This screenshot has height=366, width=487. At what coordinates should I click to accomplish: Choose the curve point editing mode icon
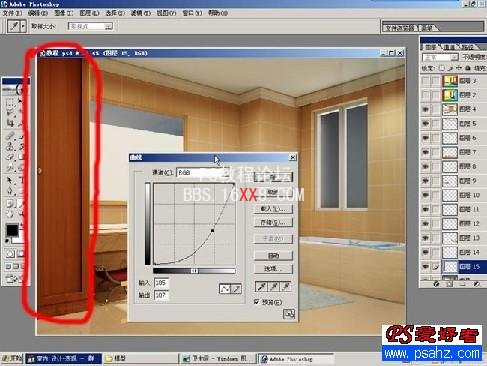click(x=225, y=289)
